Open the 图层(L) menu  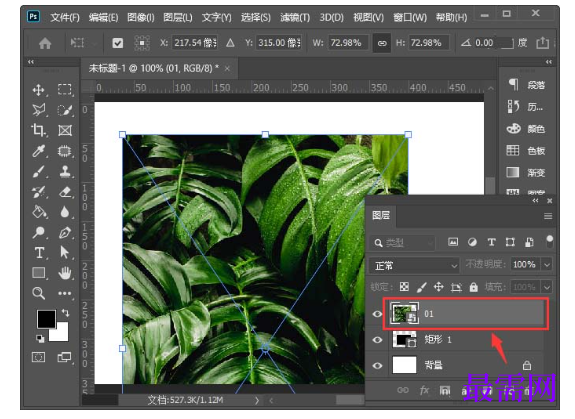pyautogui.click(x=178, y=17)
